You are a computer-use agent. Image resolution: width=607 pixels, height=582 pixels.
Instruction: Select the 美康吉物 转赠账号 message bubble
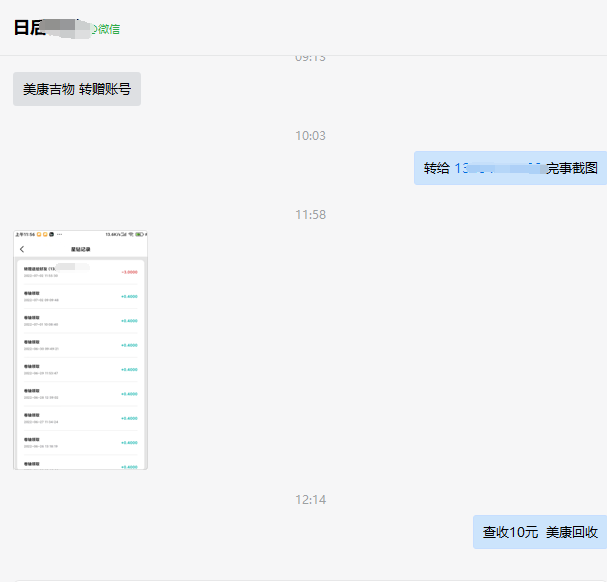(77, 89)
